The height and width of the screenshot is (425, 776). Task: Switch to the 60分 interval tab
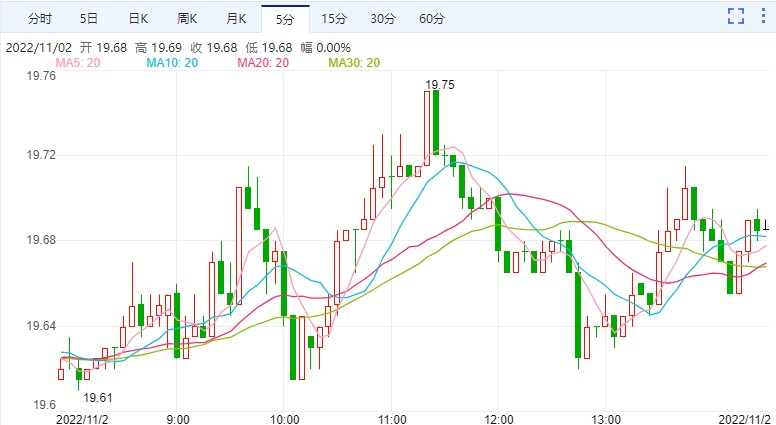coord(432,19)
